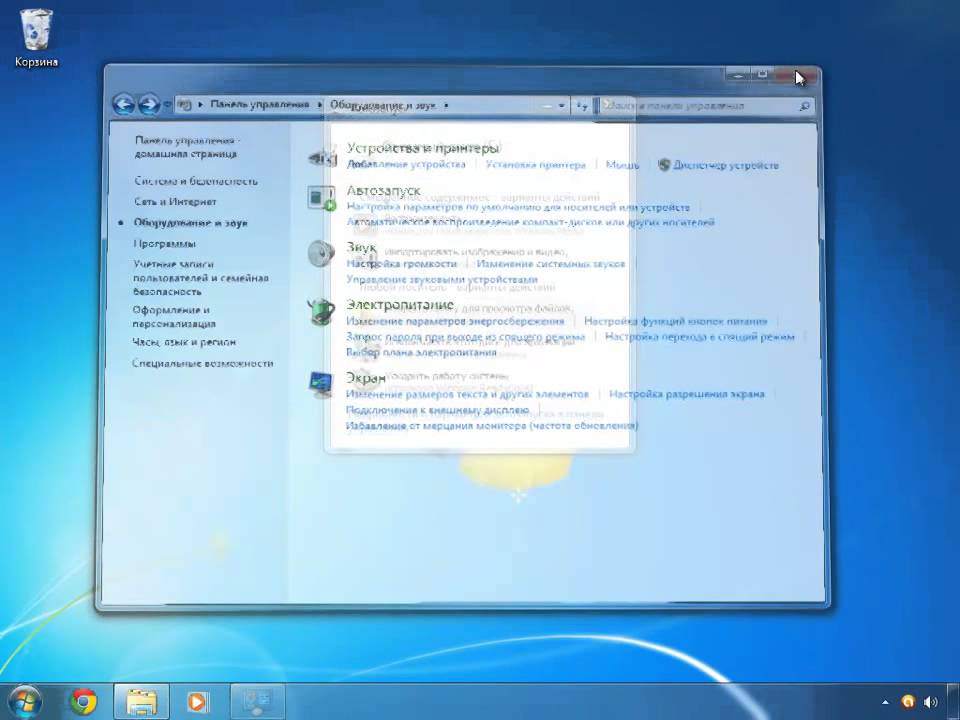Image resolution: width=960 pixels, height=720 pixels.
Task: Click the orange tray notification icon
Action: click(x=908, y=702)
